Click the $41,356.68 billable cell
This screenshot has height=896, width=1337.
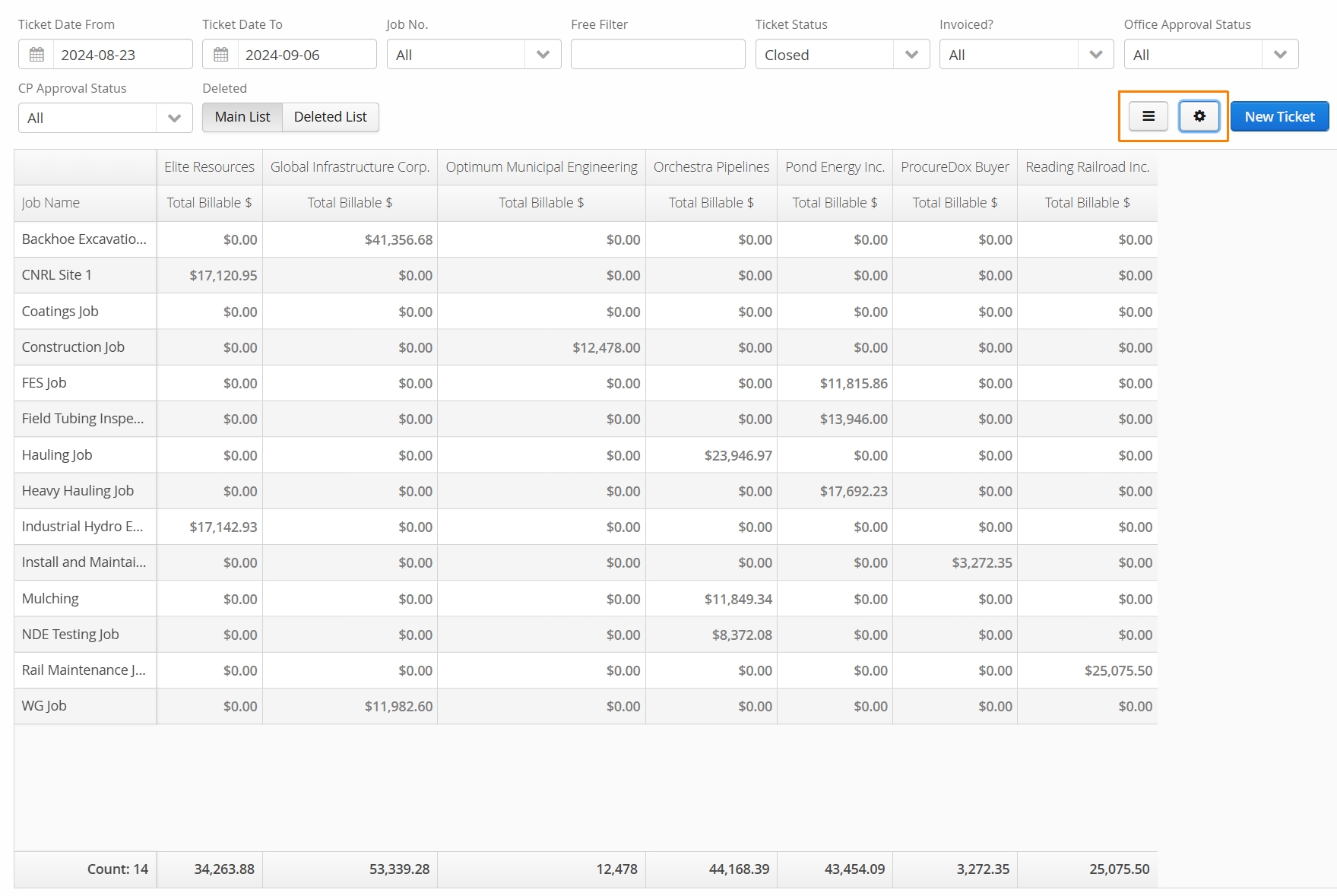(x=350, y=239)
